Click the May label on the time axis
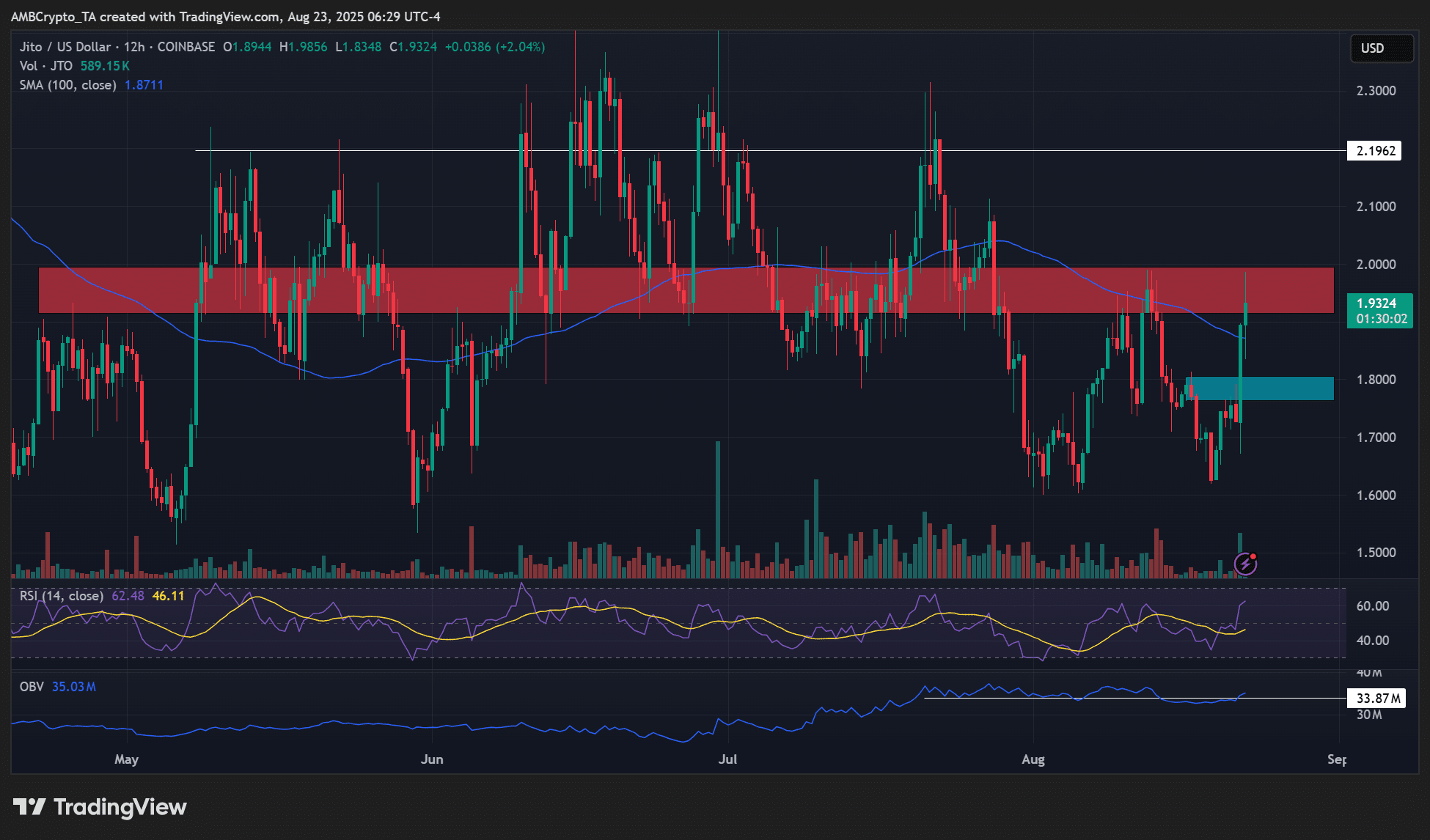The width and height of the screenshot is (1430, 840). pyautogui.click(x=126, y=759)
